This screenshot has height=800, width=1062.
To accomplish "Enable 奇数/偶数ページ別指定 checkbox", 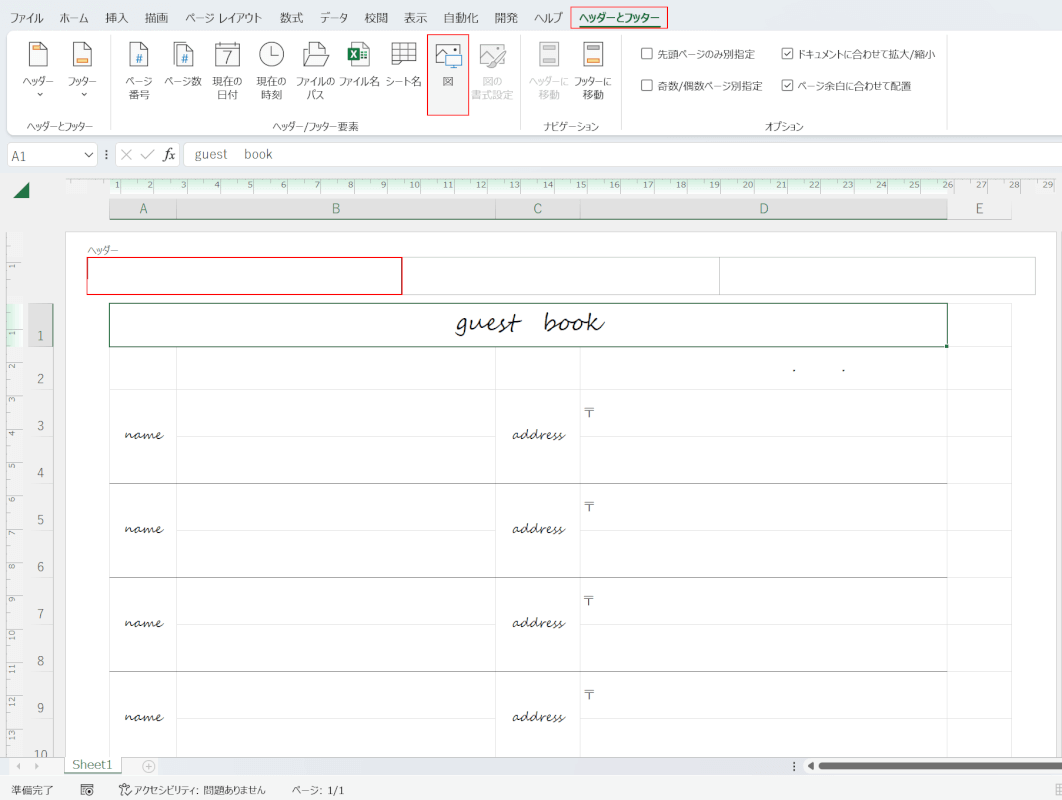I will coord(647,86).
